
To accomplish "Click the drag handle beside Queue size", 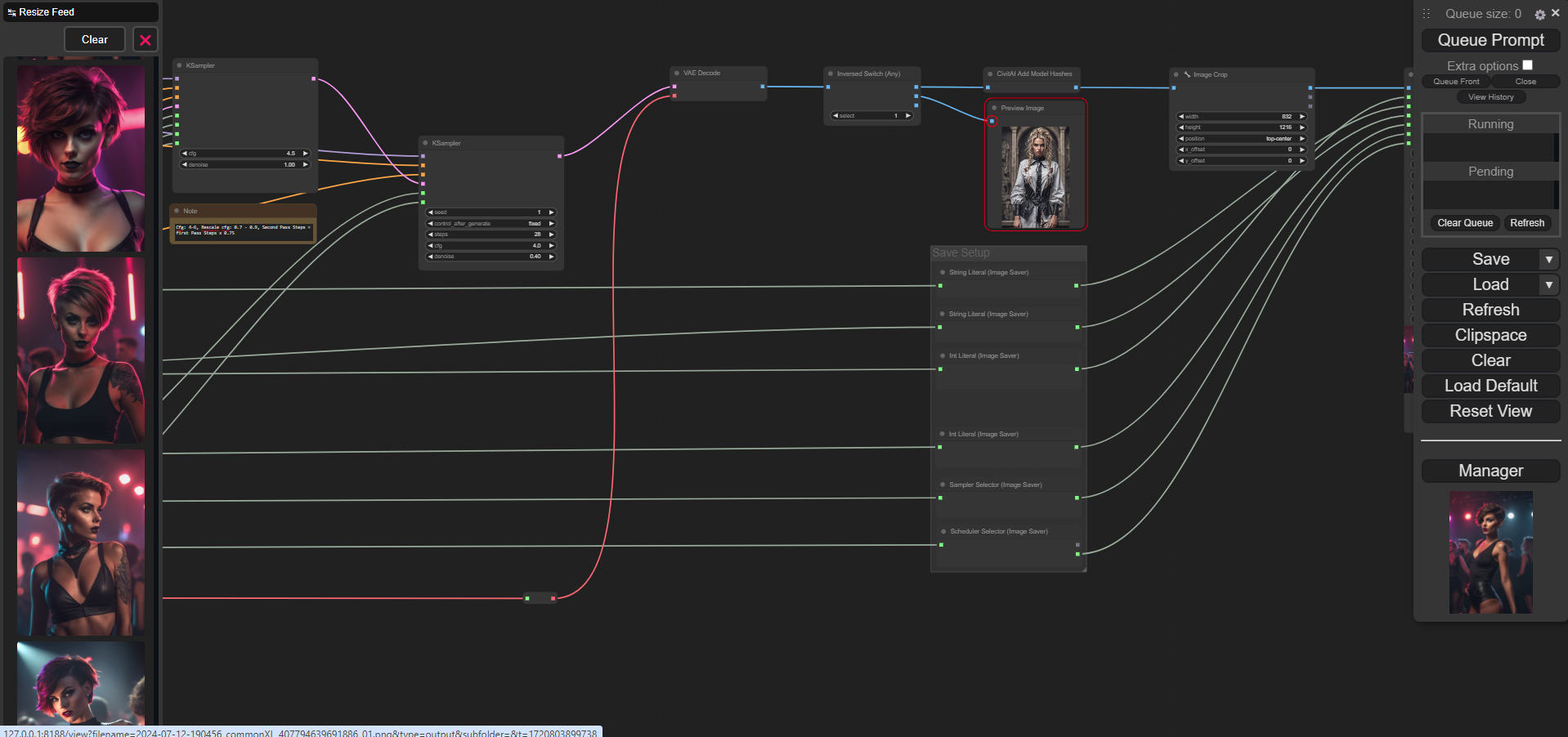I will 1427,14.
